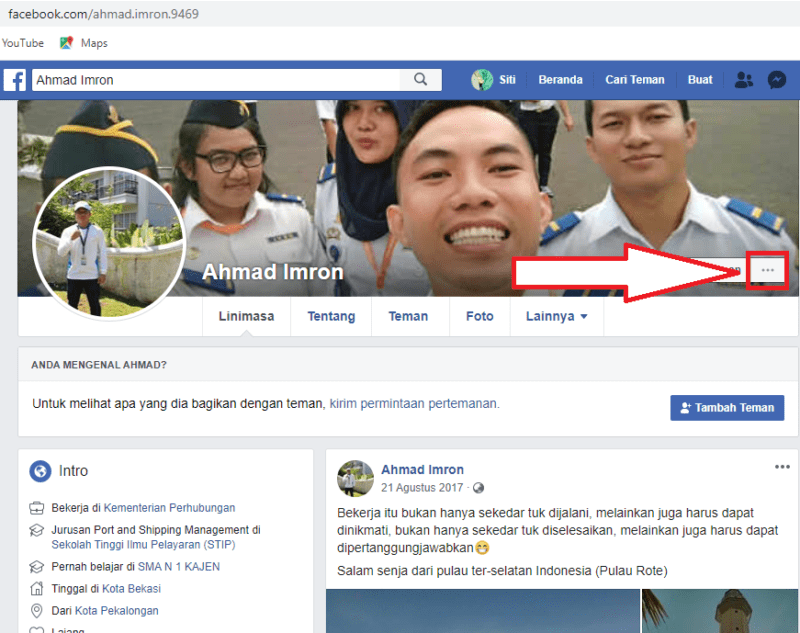Click Buat in the navbar
This screenshot has width=800, height=633.
700,80
